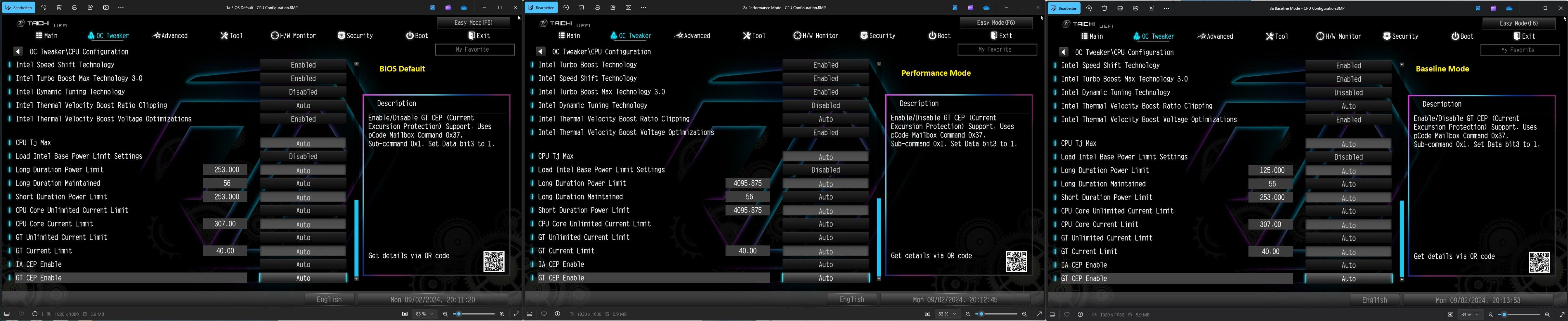
Task: Rotate the image in BIOS Default window
Action: click(44, 8)
